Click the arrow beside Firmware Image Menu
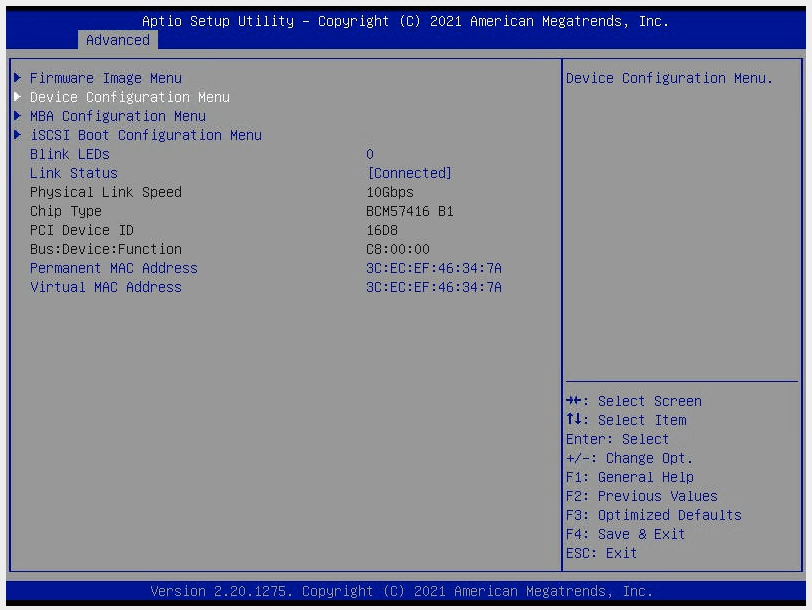 [17, 78]
